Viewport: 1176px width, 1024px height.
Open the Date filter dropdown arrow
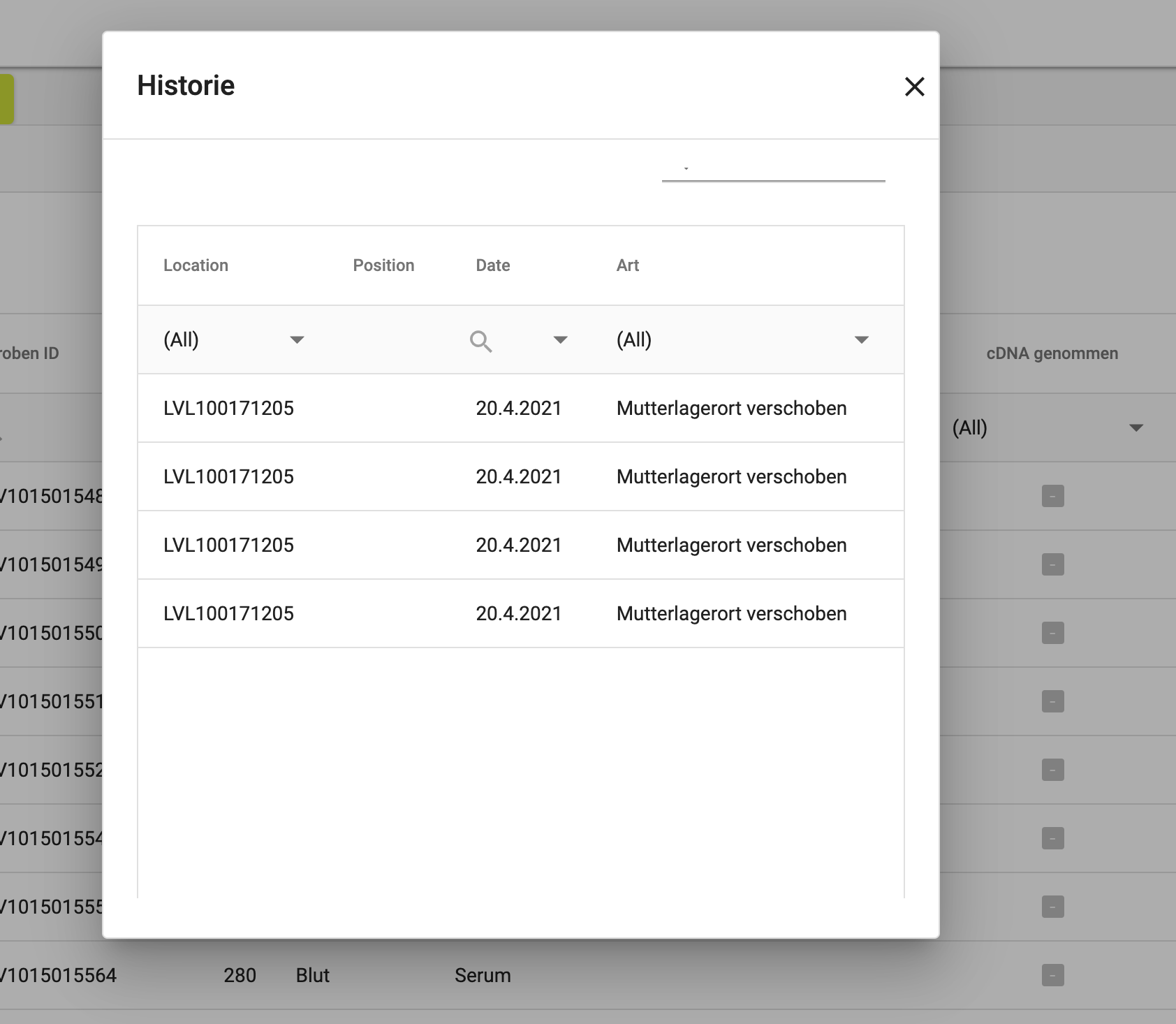tap(560, 340)
